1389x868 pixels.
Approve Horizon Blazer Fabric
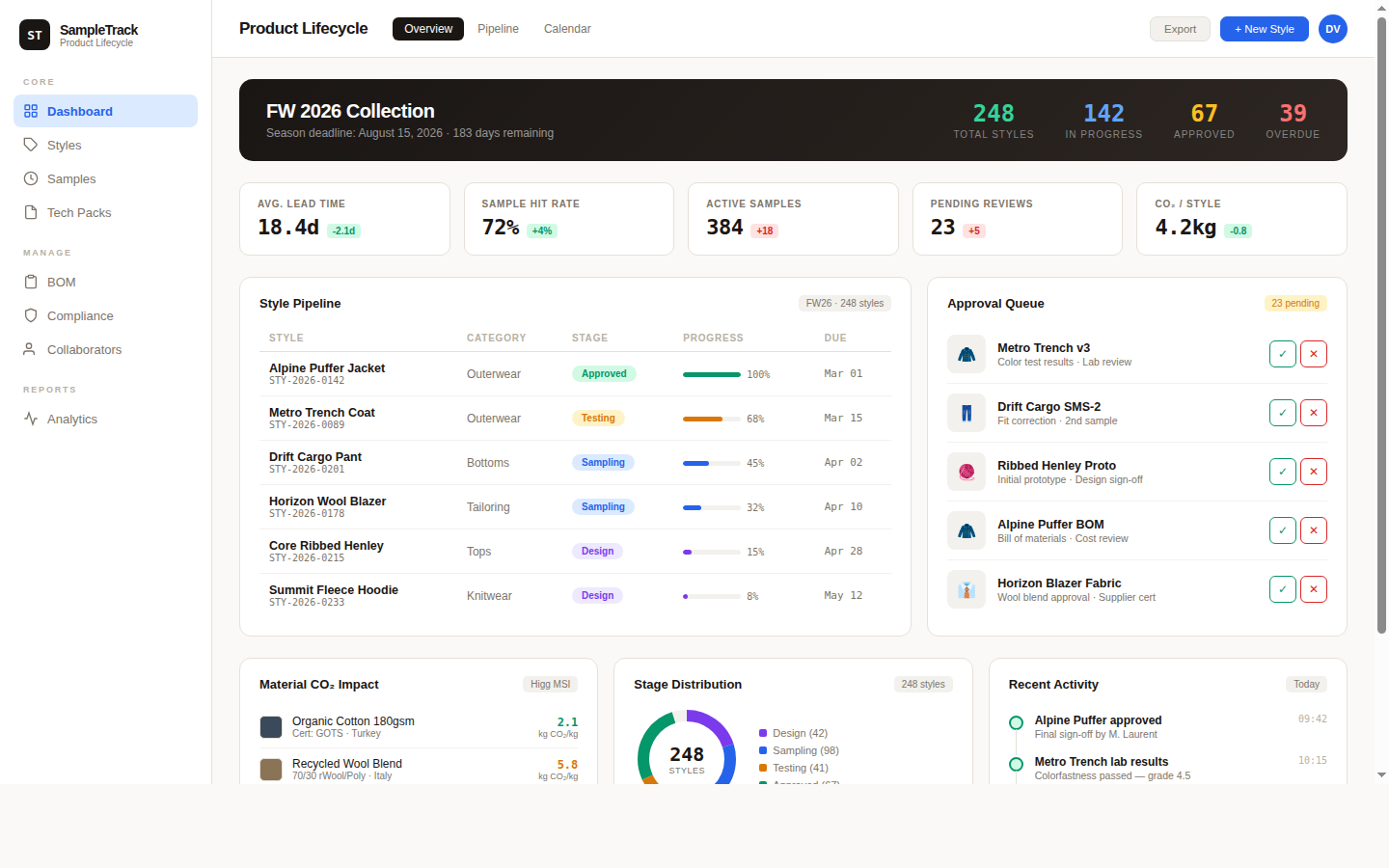point(1283,589)
